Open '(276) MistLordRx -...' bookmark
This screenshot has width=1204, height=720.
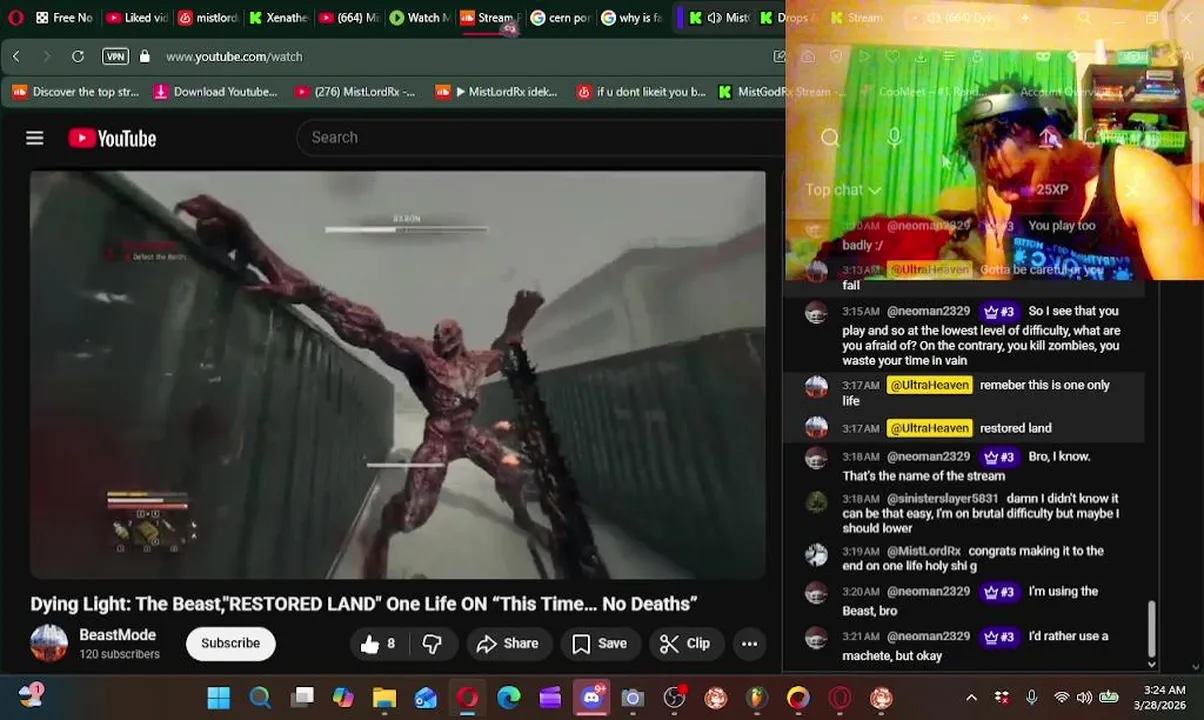tap(355, 91)
